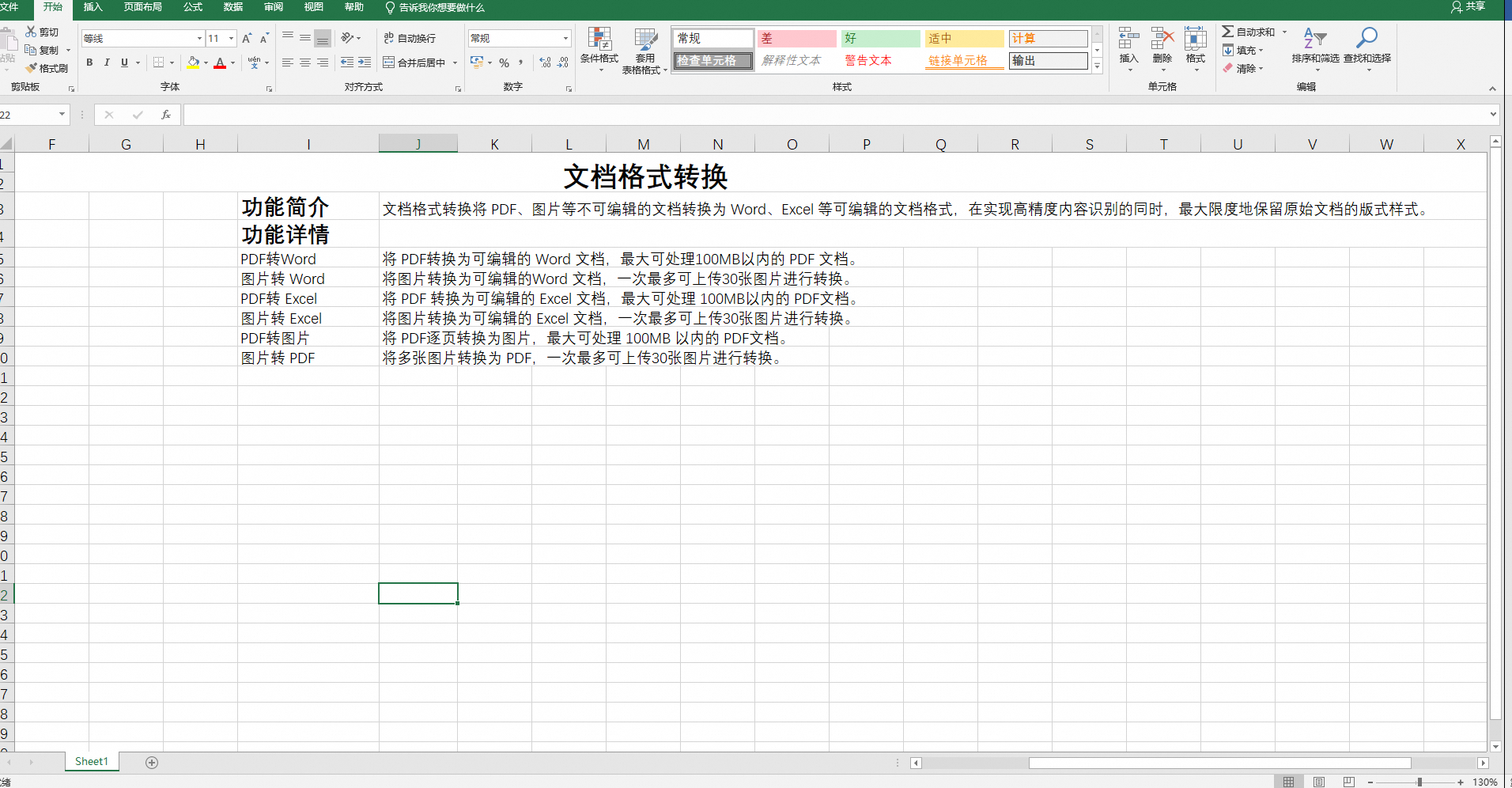Apply percent style
The height and width of the screenshot is (788, 1512).
[x=504, y=63]
